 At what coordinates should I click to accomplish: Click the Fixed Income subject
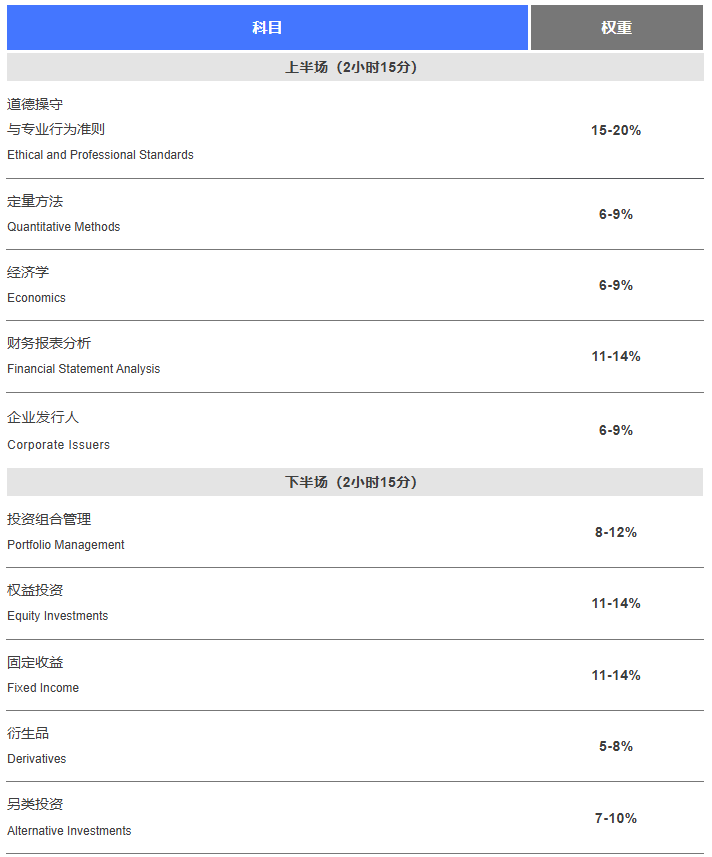pos(43,688)
